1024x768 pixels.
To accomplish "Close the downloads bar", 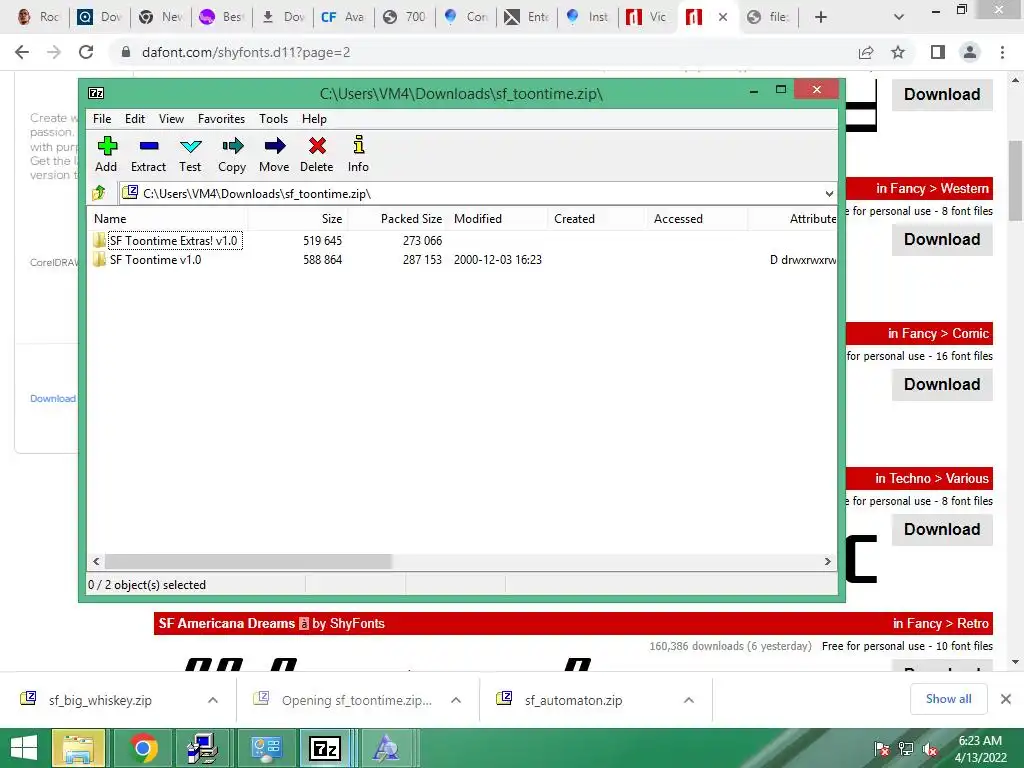I will 1006,699.
